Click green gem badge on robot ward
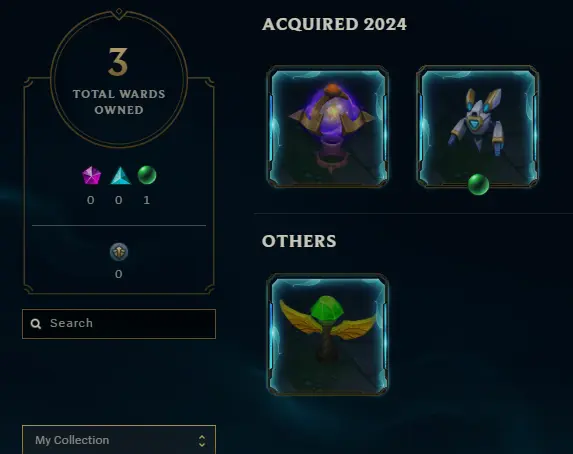The height and width of the screenshot is (454, 573). point(478,184)
